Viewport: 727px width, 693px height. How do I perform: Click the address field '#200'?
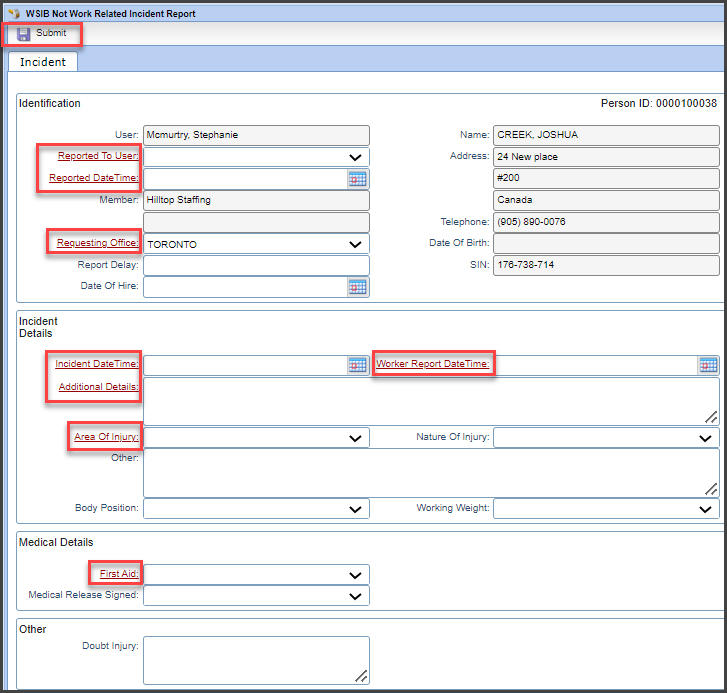click(606, 178)
